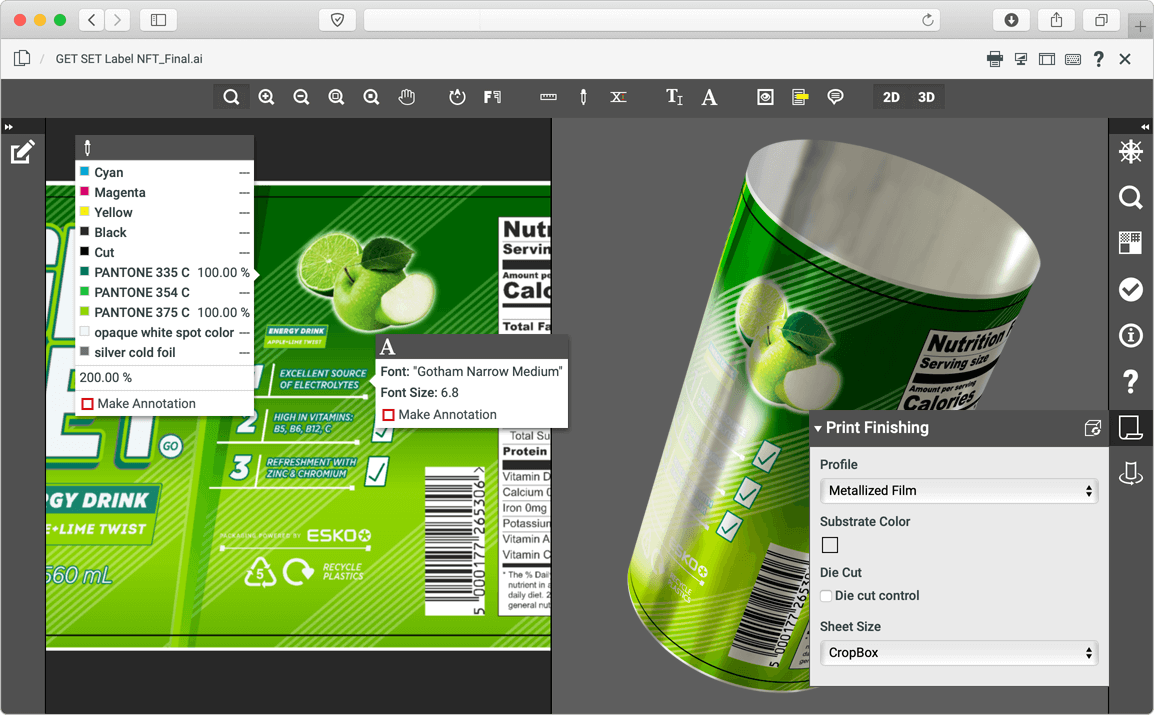1154x715 pixels.
Task: Switch to 2D view
Action: pyautogui.click(x=891, y=97)
